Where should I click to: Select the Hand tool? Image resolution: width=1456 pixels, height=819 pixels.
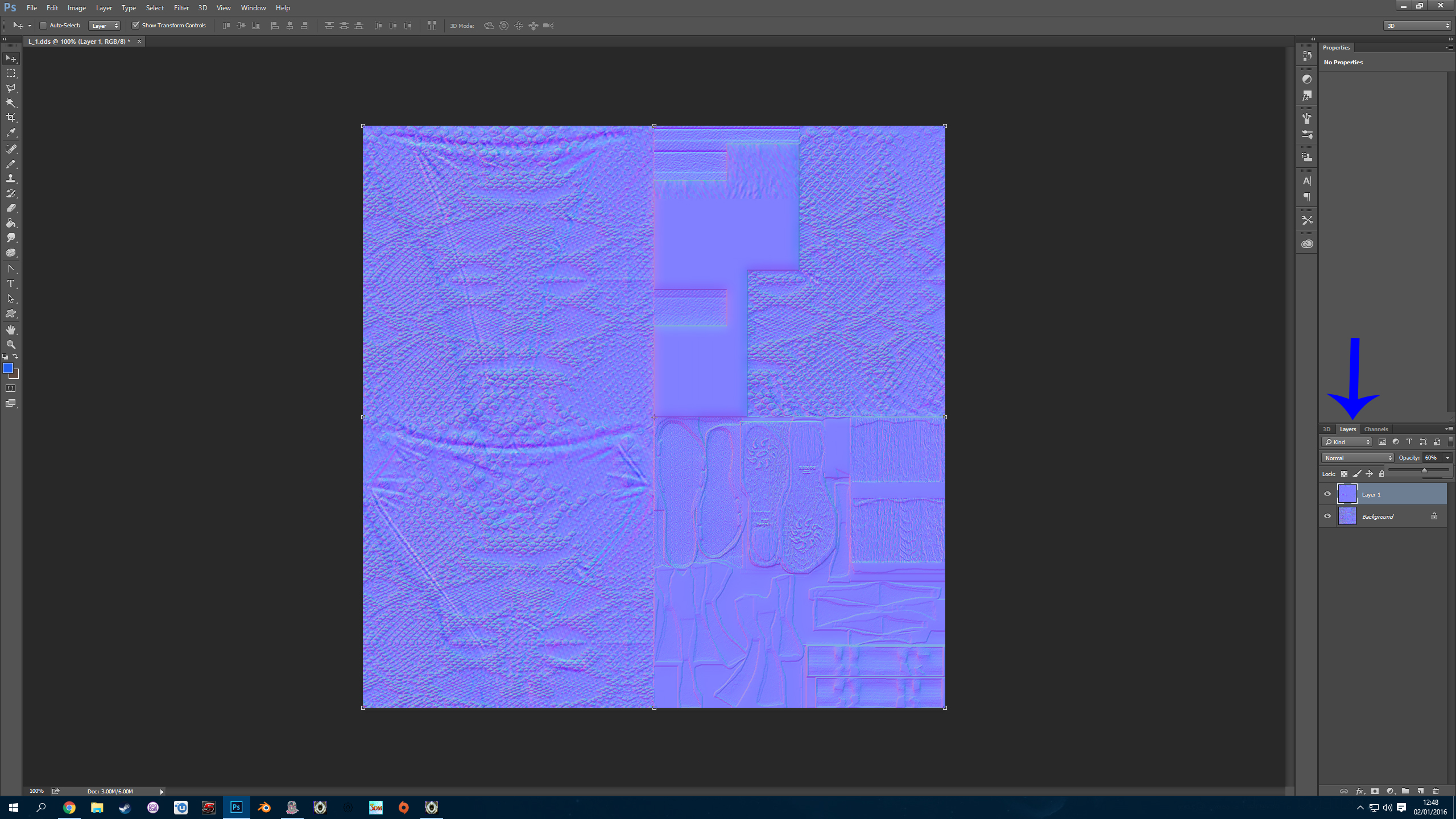click(x=11, y=330)
